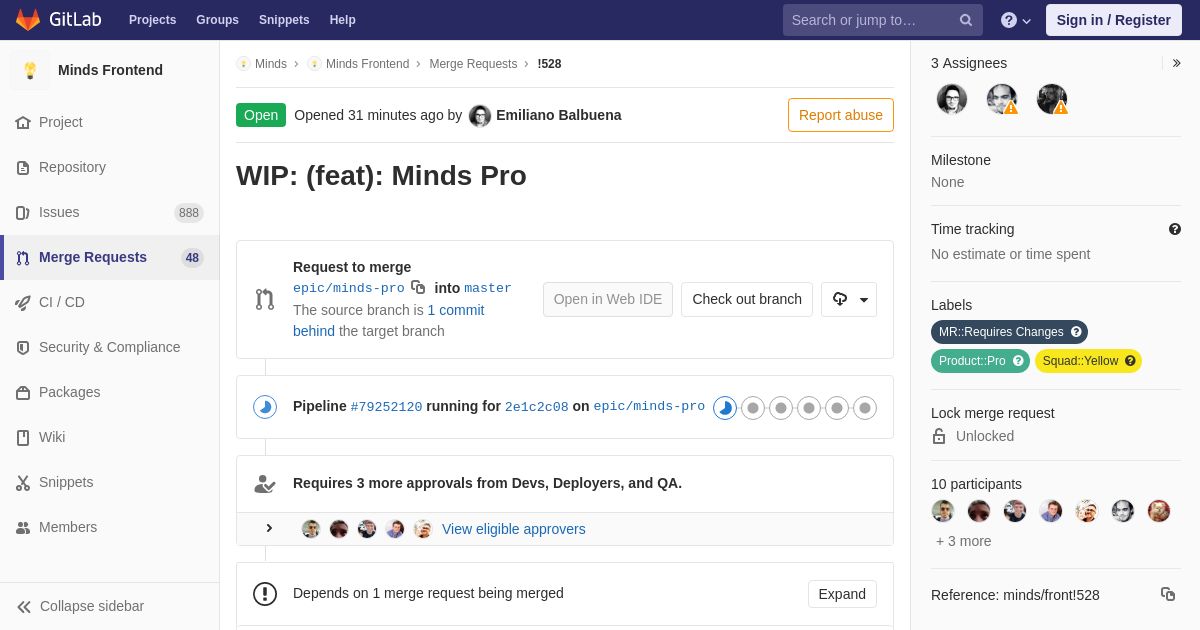Open the master target branch link
The height and width of the screenshot is (630, 1200).
(x=488, y=288)
